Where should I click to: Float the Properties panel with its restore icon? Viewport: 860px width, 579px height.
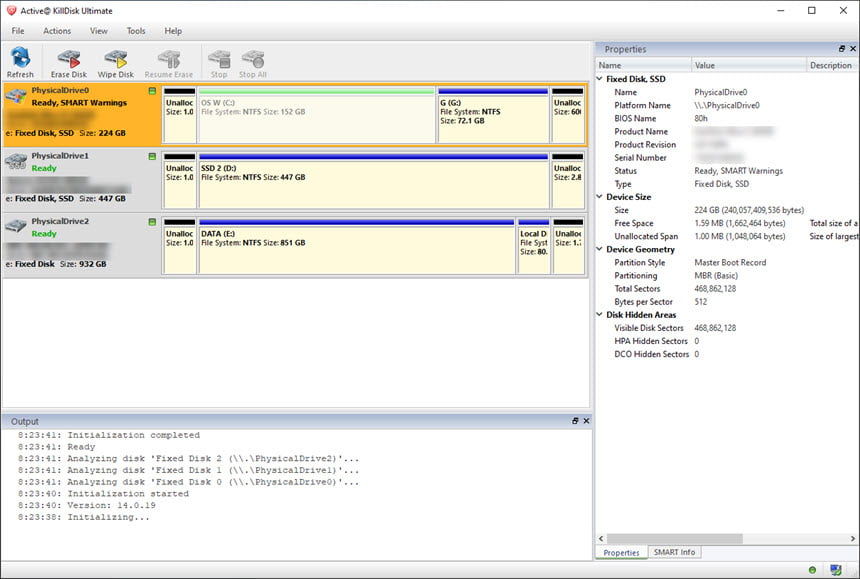point(842,49)
